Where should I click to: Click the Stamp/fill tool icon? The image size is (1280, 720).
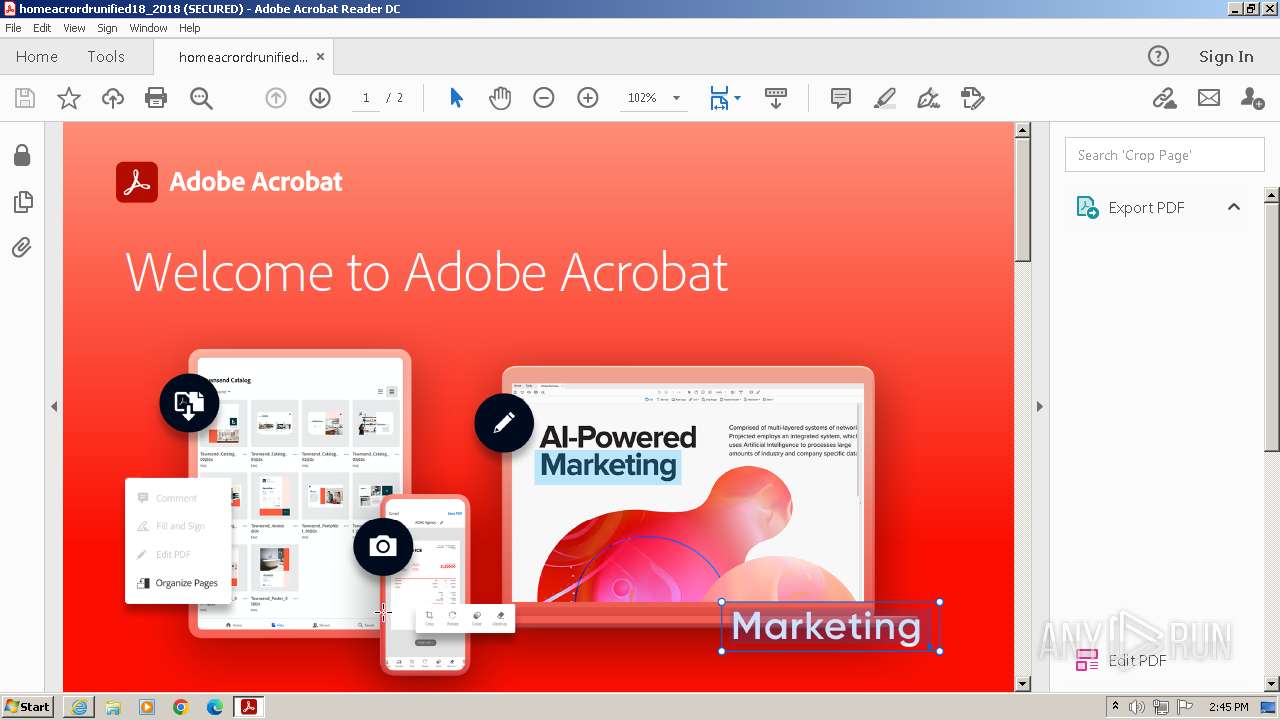[972, 98]
